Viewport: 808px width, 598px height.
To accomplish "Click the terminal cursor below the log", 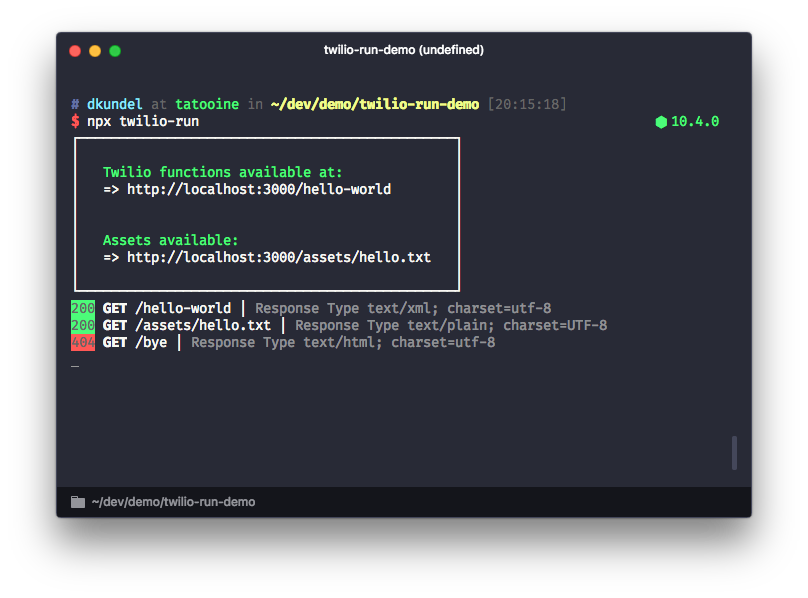I will 75,367.
